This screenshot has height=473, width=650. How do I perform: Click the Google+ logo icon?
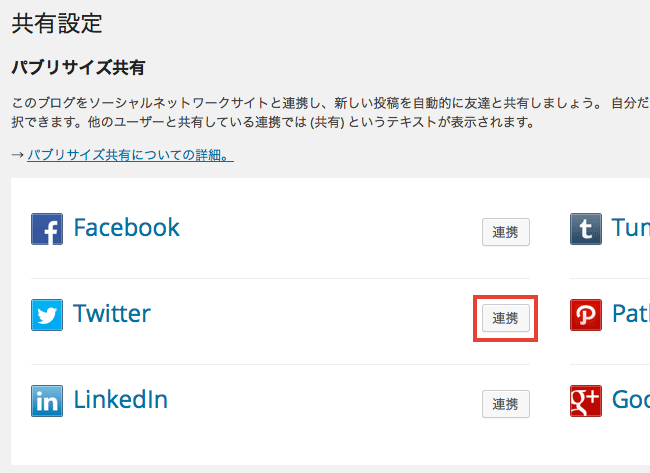[x=586, y=401]
